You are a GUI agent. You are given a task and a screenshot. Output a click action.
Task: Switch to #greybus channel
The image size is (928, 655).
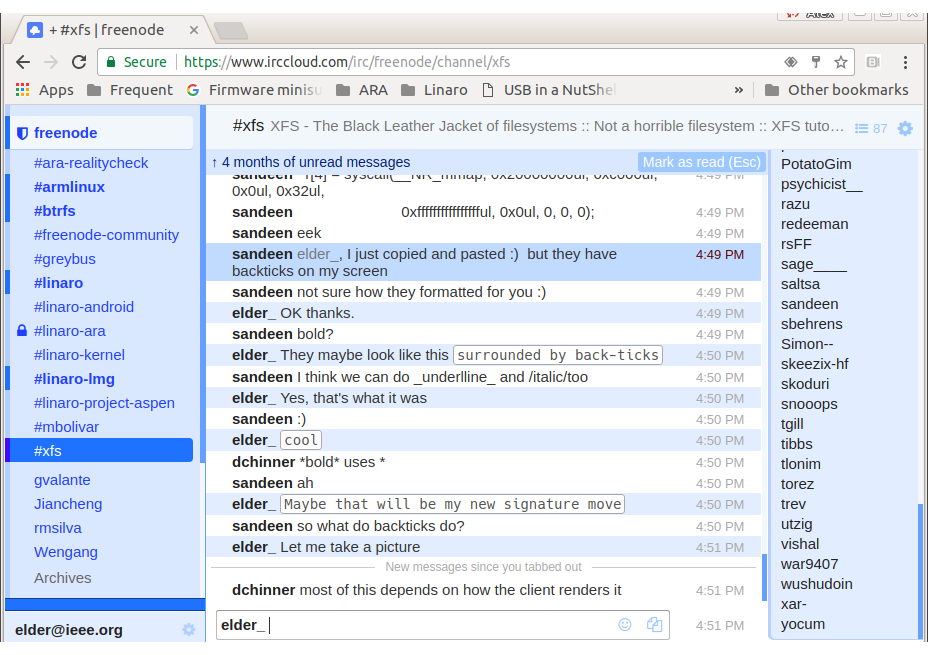pyautogui.click(x=65, y=259)
